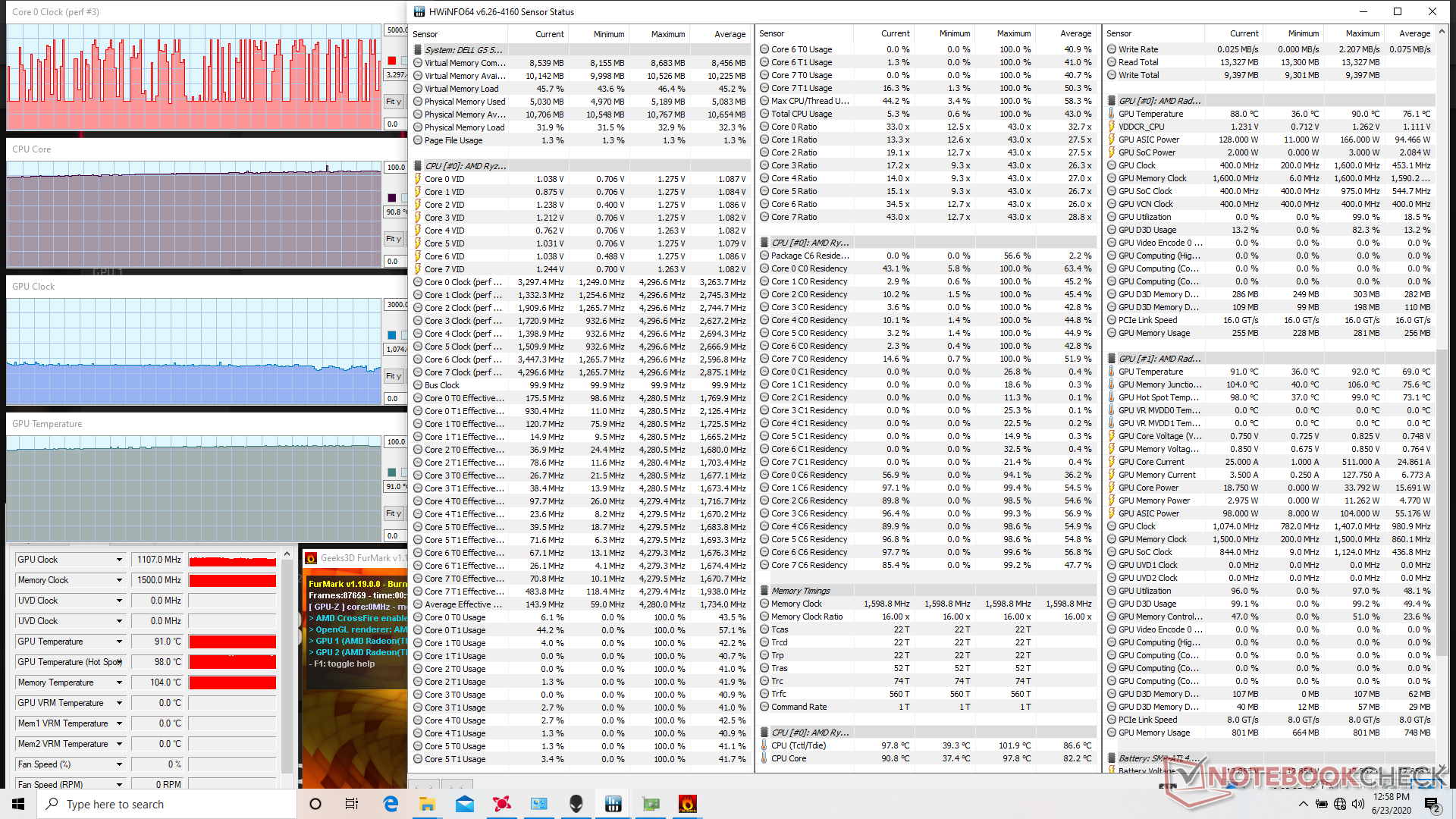Click the Cortana circle icon

[x=315, y=804]
